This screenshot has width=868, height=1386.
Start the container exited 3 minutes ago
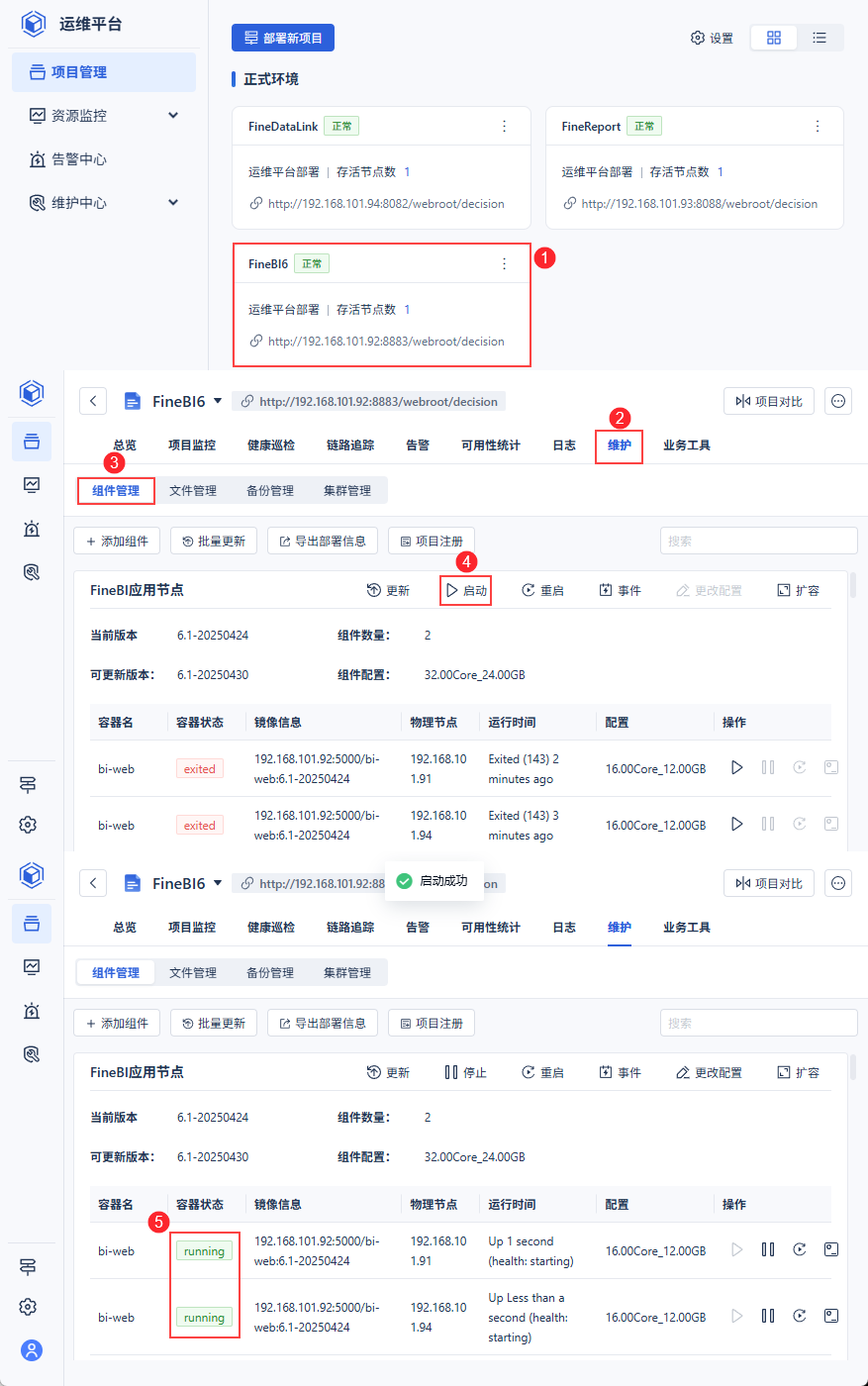(736, 824)
